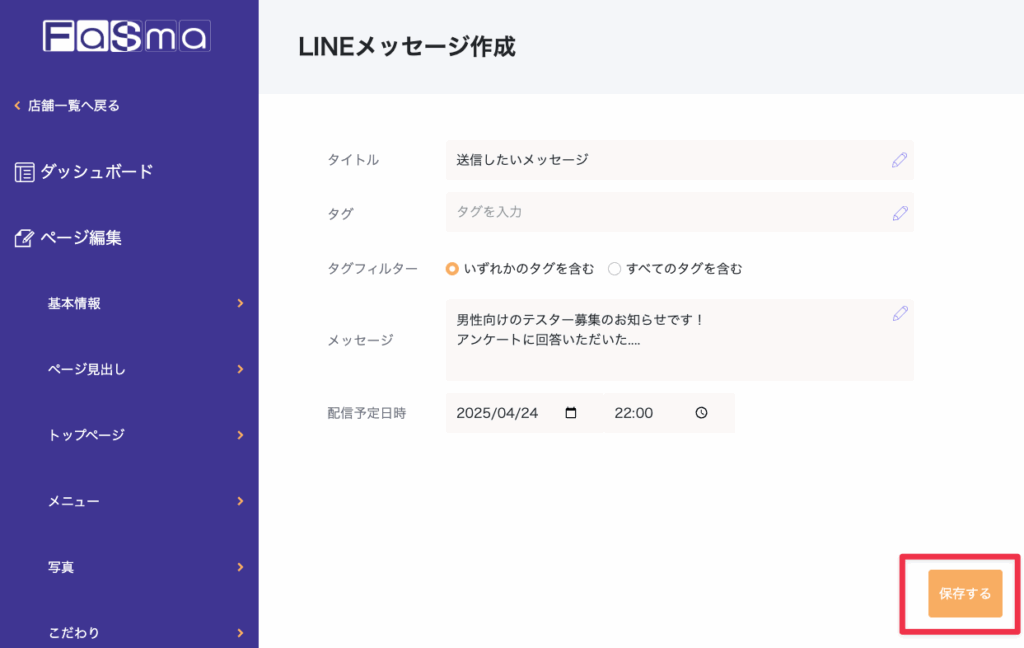The height and width of the screenshot is (648, 1024).
Task: Click pencil icon in message box
Action: coord(899,314)
